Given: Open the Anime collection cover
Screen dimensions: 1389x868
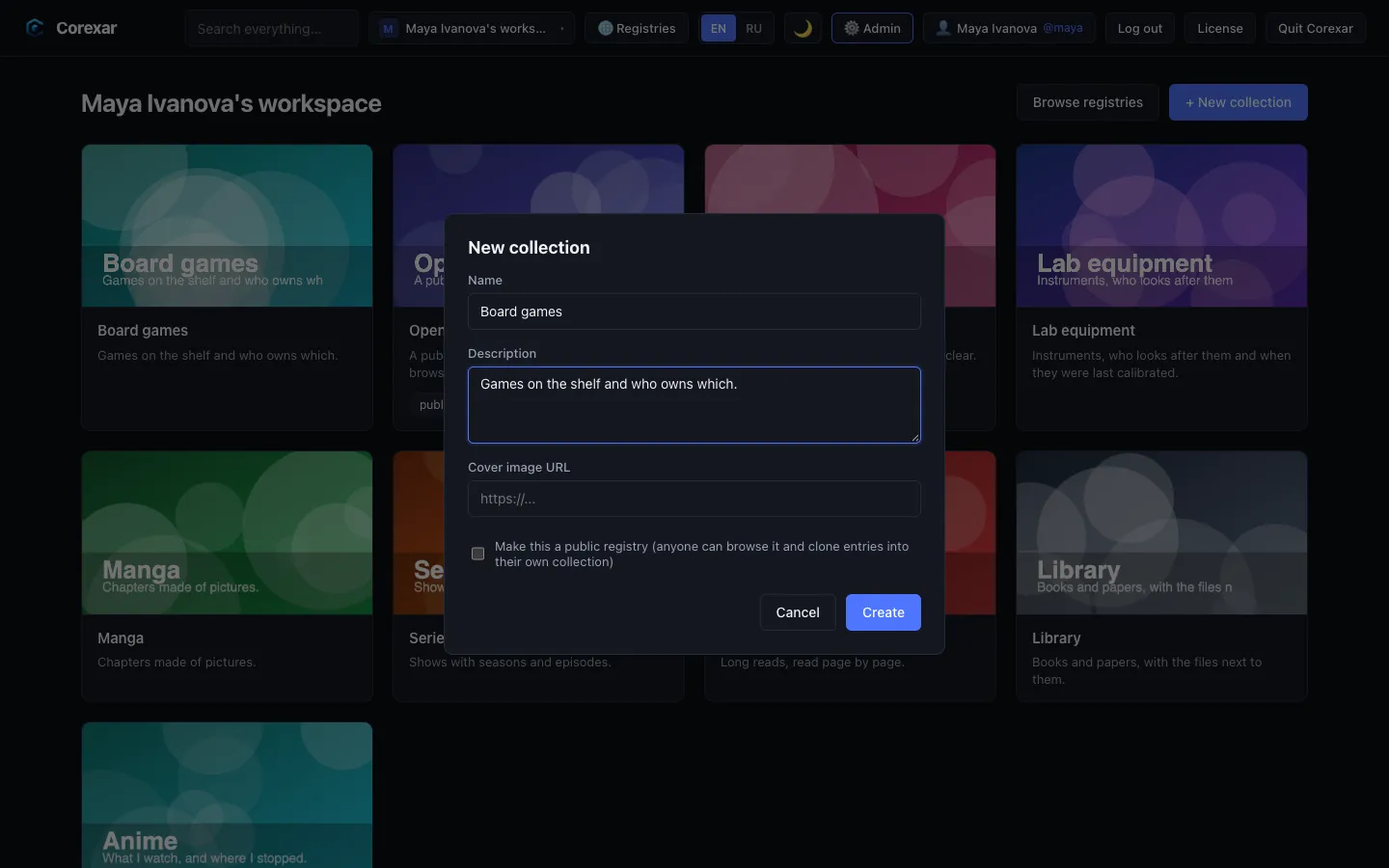Looking at the screenshot, I should point(227,796).
